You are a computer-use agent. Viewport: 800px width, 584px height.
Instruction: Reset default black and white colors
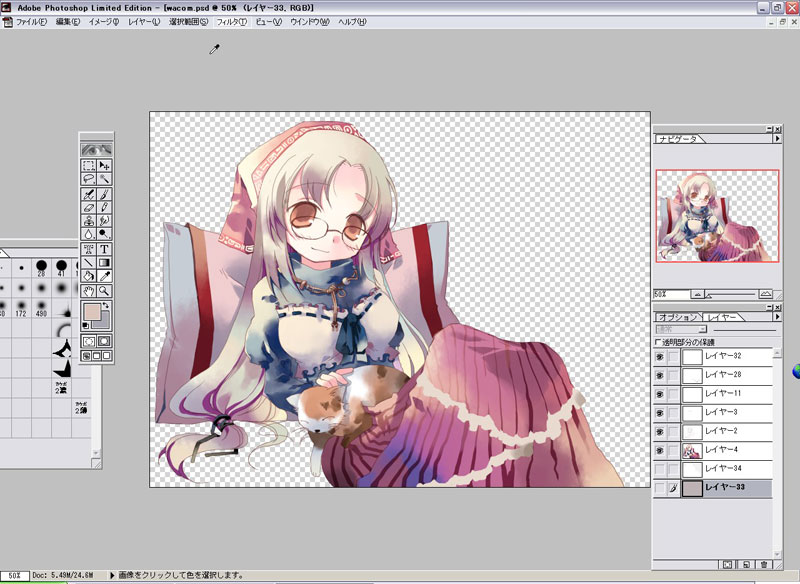click(86, 325)
